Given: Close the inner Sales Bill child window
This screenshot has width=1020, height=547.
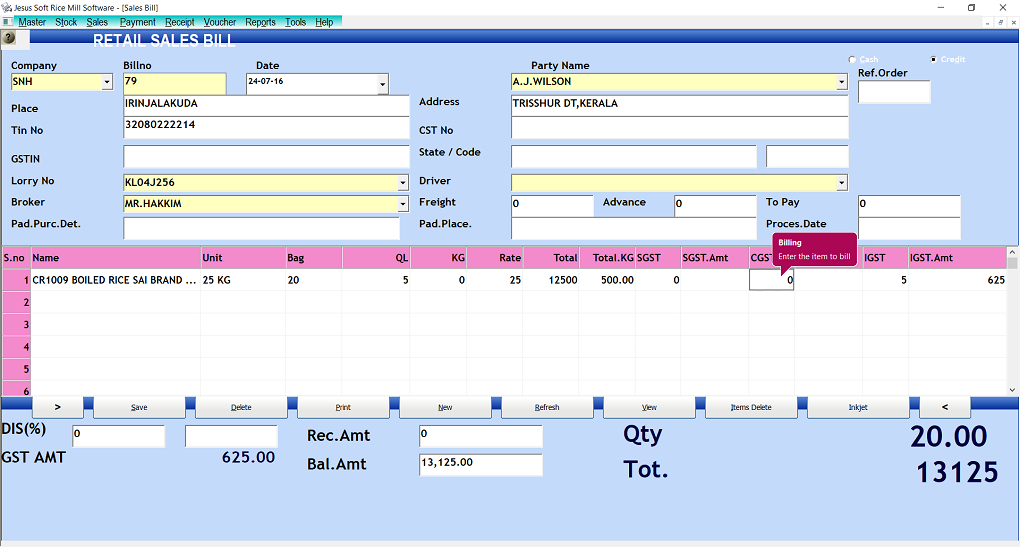Looking at the screenshot, I should [1012, 22].
